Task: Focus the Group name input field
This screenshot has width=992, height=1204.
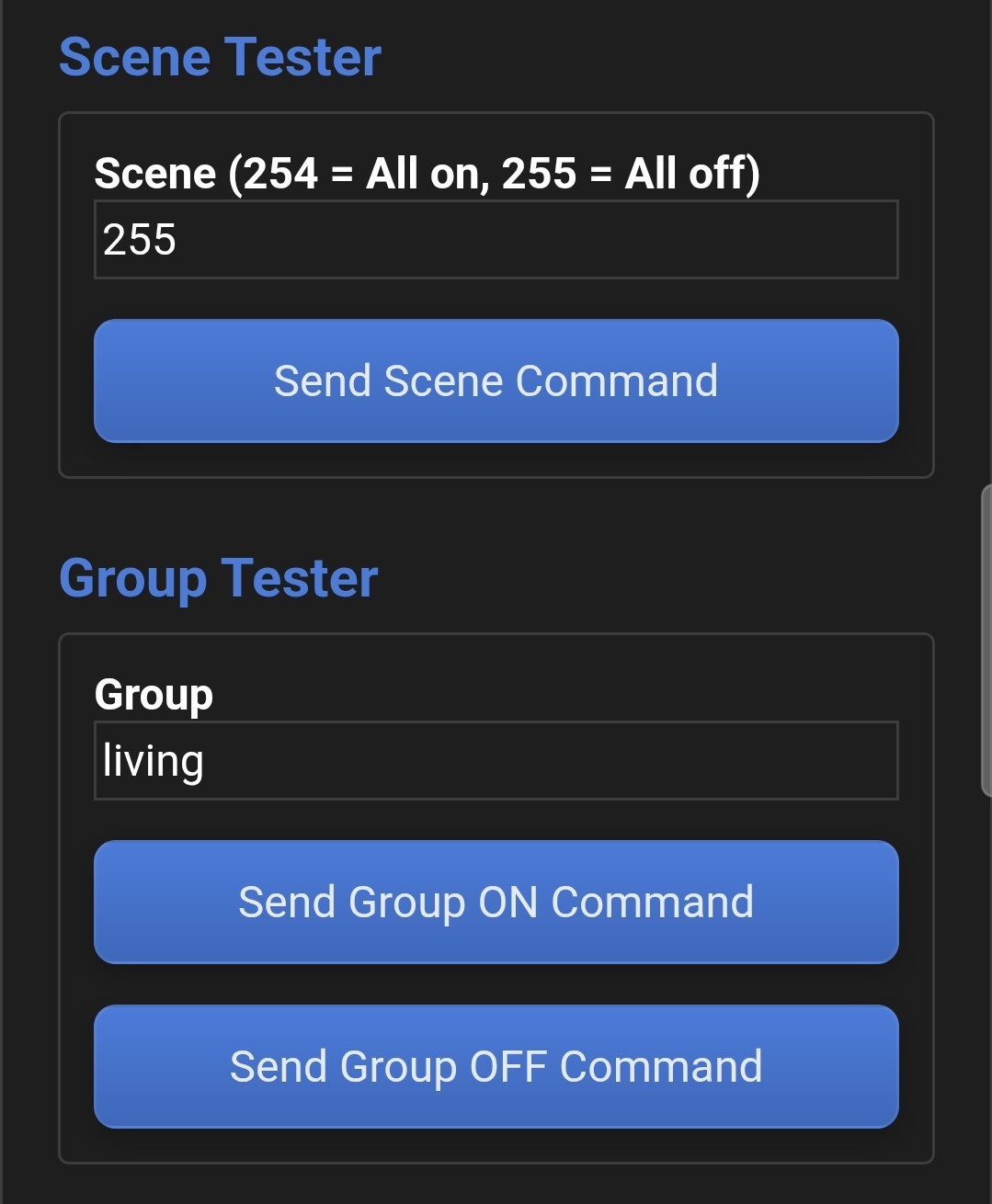Action: (x=496, y=760)
